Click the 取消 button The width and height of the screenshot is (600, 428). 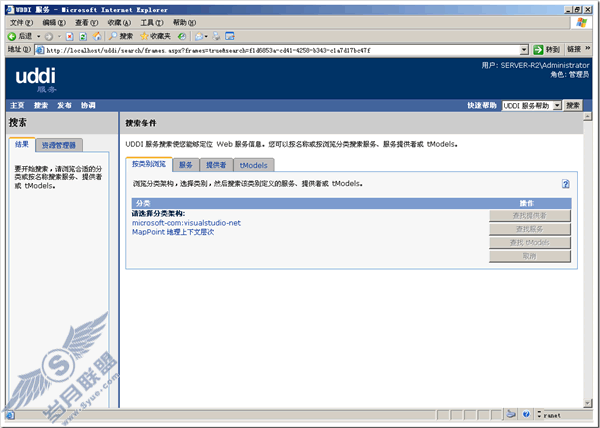click(x=530, y=256)
